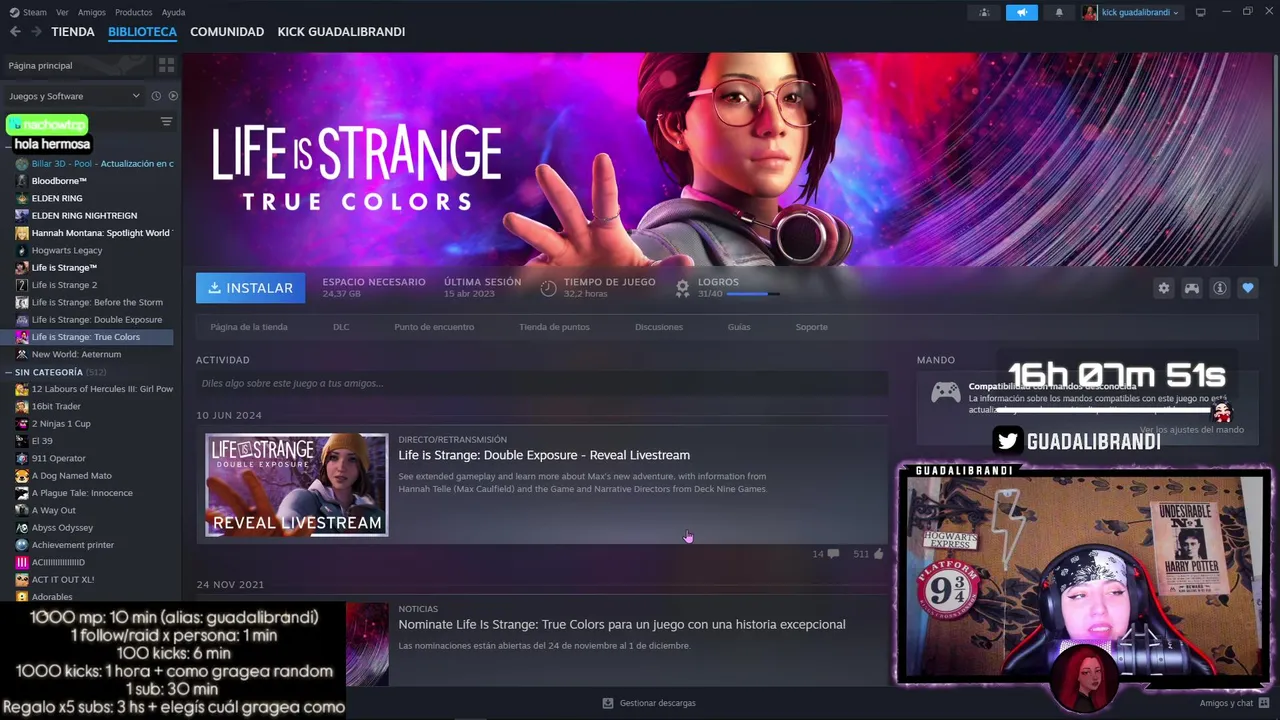Click the achievements Logros gear icon
The width and height of the screenshot is (1280, 720).
(x=682, y=288)
